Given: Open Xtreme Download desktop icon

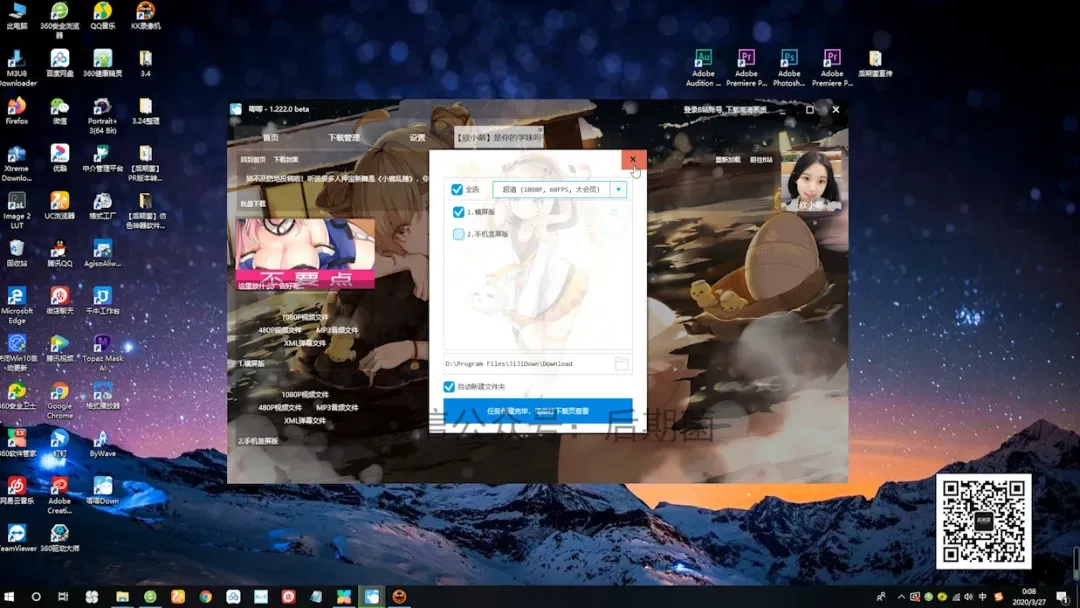Looking at the screenshot, I should pyautogui.click(x=17, y=163).
